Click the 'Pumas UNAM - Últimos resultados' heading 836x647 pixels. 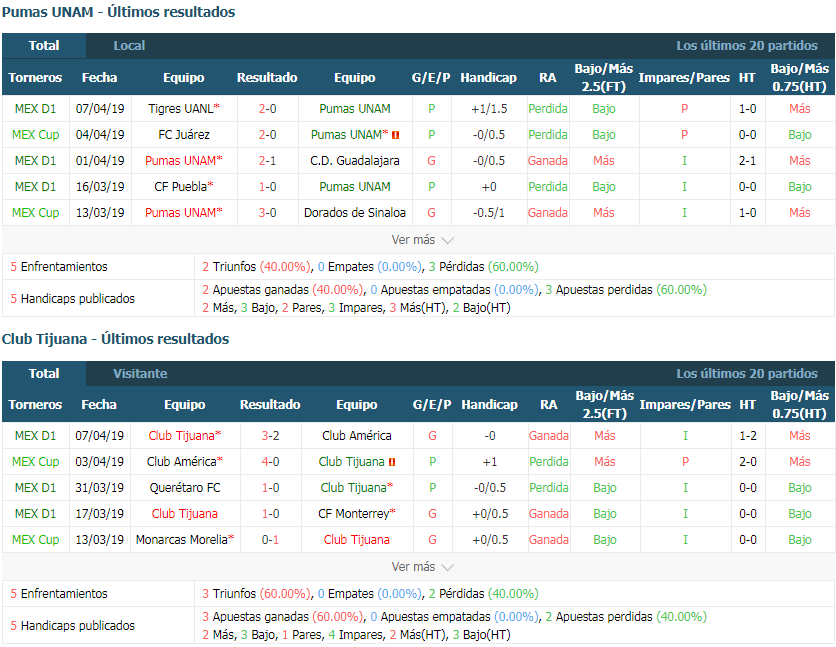tap(118, 12)
